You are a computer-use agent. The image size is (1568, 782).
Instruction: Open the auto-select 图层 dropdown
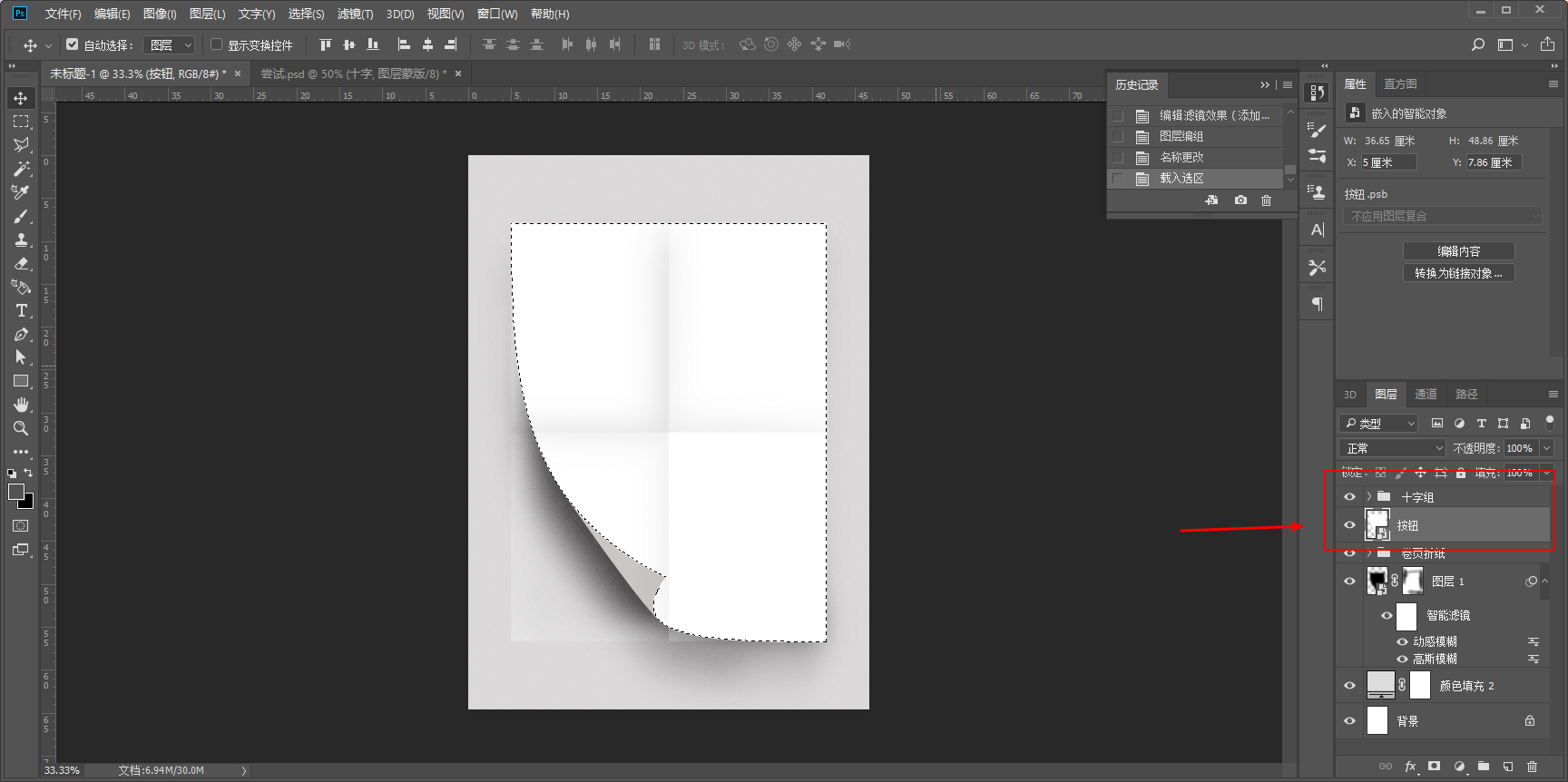click(170, 44)
